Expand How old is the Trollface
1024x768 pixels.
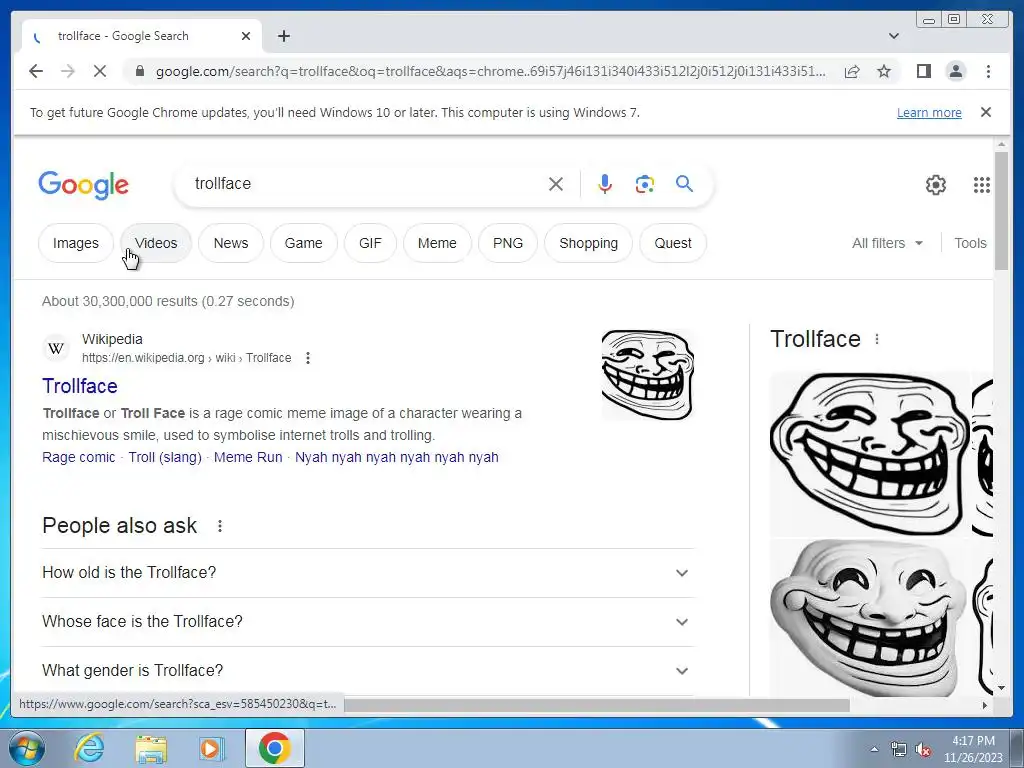tap(367, 573)
